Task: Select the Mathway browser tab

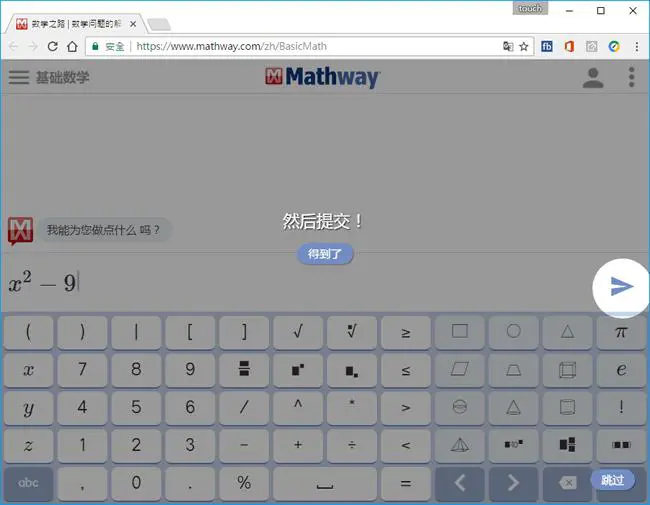Action: click(76, 24)
